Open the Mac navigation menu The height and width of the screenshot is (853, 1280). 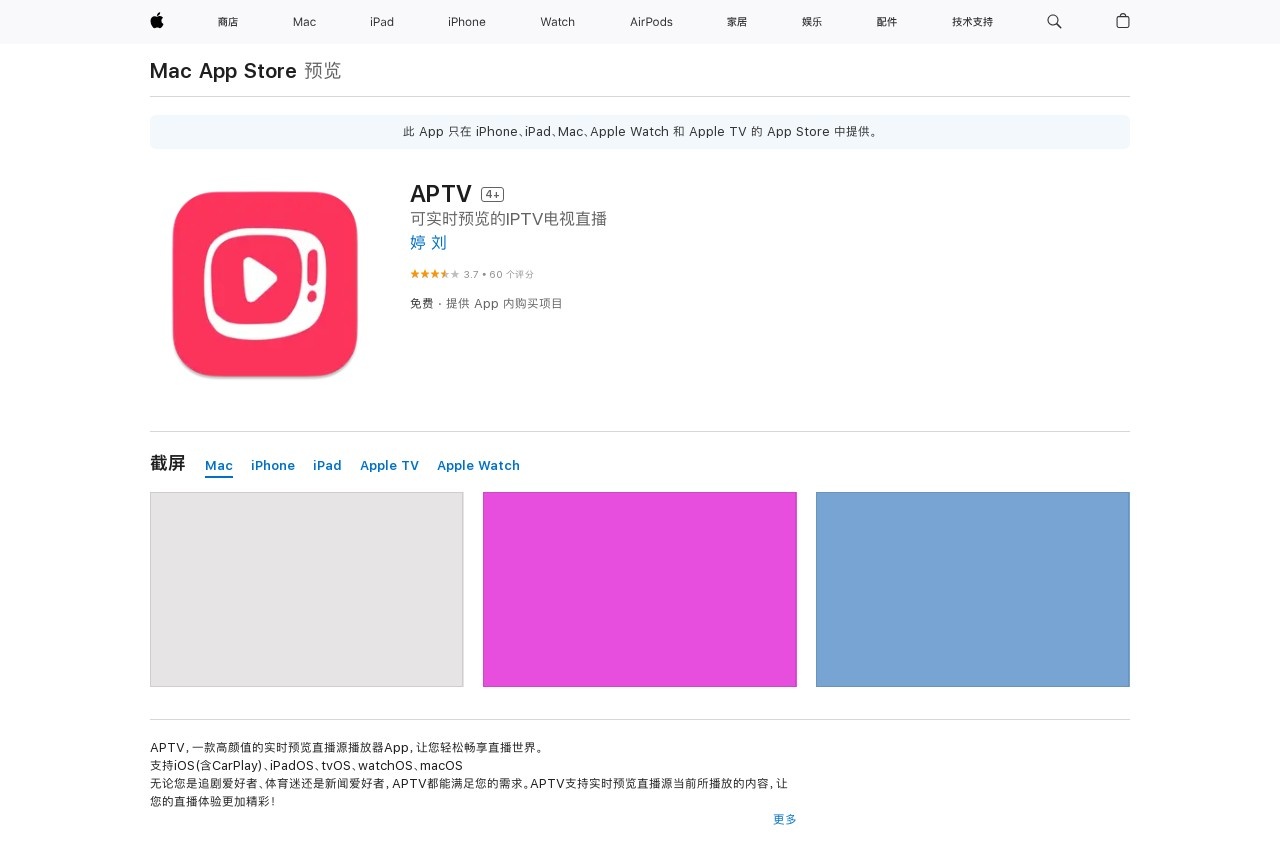coord(304,22)
